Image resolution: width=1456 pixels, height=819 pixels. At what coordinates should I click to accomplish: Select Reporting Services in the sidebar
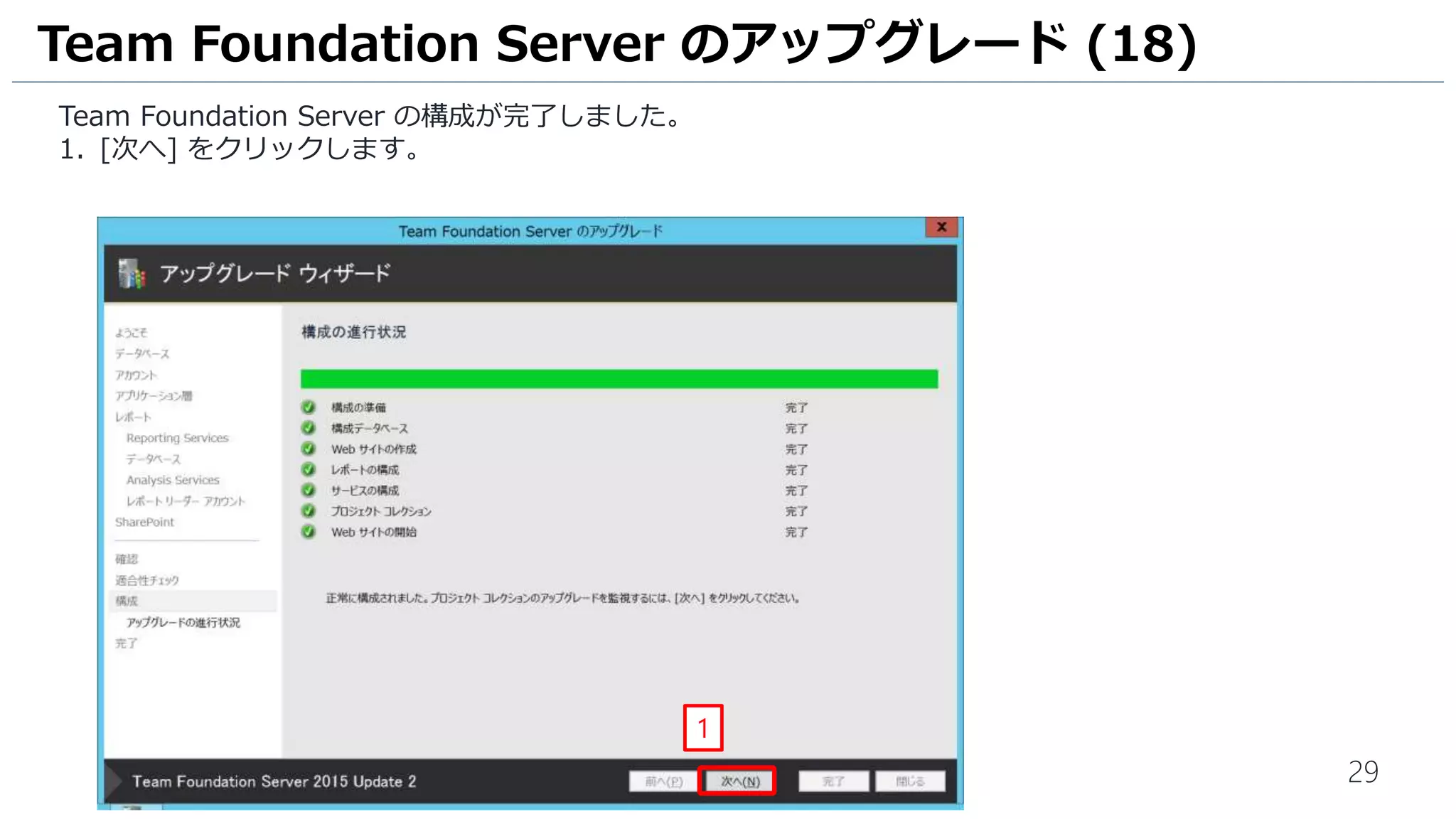pyautogui.click(x=178, y=438)
